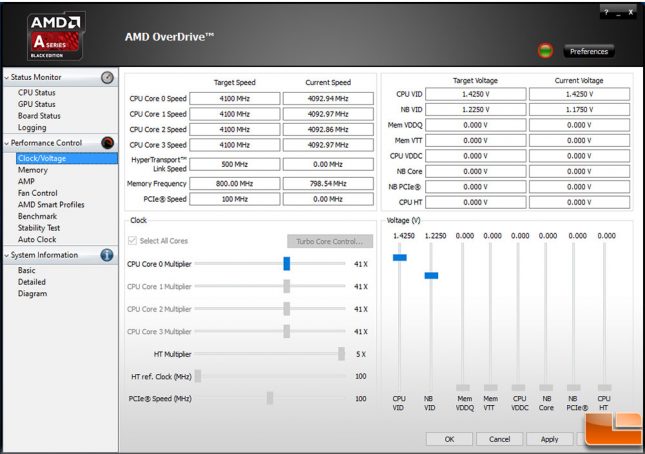The width and height of the screenshot is (645, 454).
Task: Click the Performance Control speedometer icon
Action: (x=107, y=143)
